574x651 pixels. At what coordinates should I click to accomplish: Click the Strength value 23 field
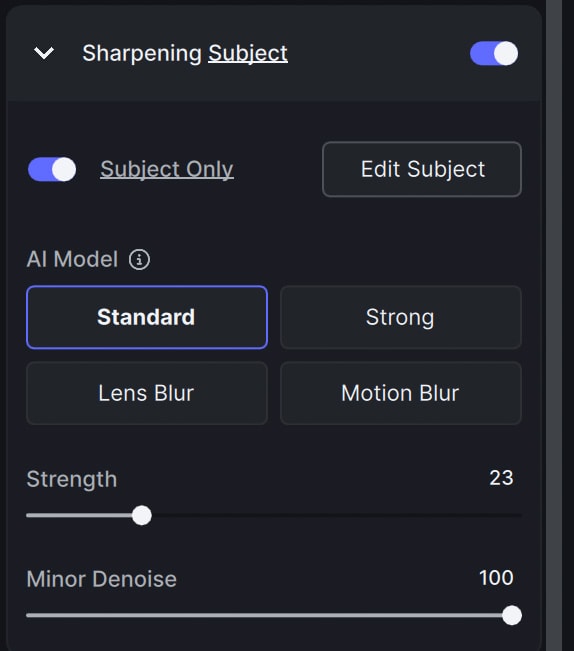(x=501, y=478)
